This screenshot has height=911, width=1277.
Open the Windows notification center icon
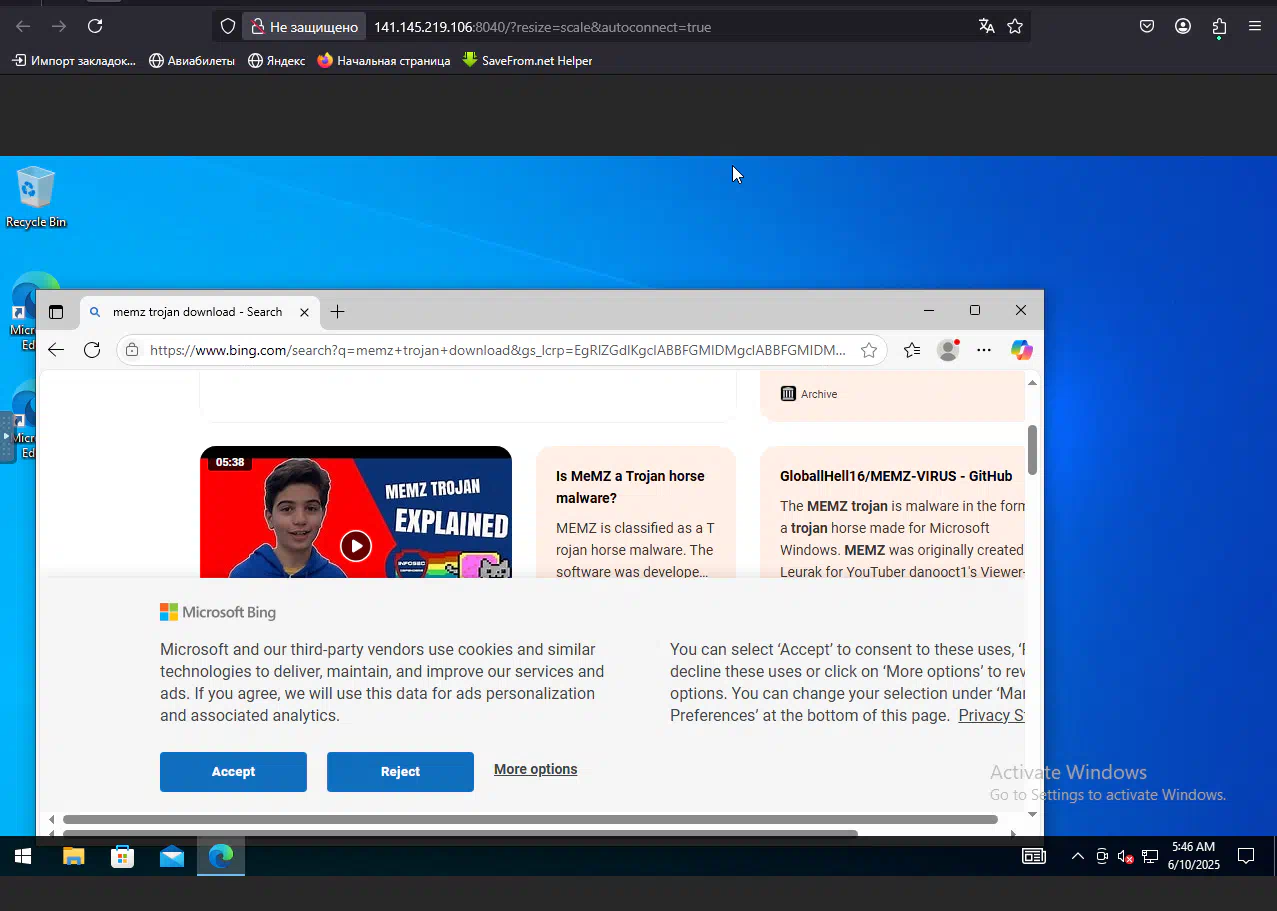click(x=1246, y=856)
